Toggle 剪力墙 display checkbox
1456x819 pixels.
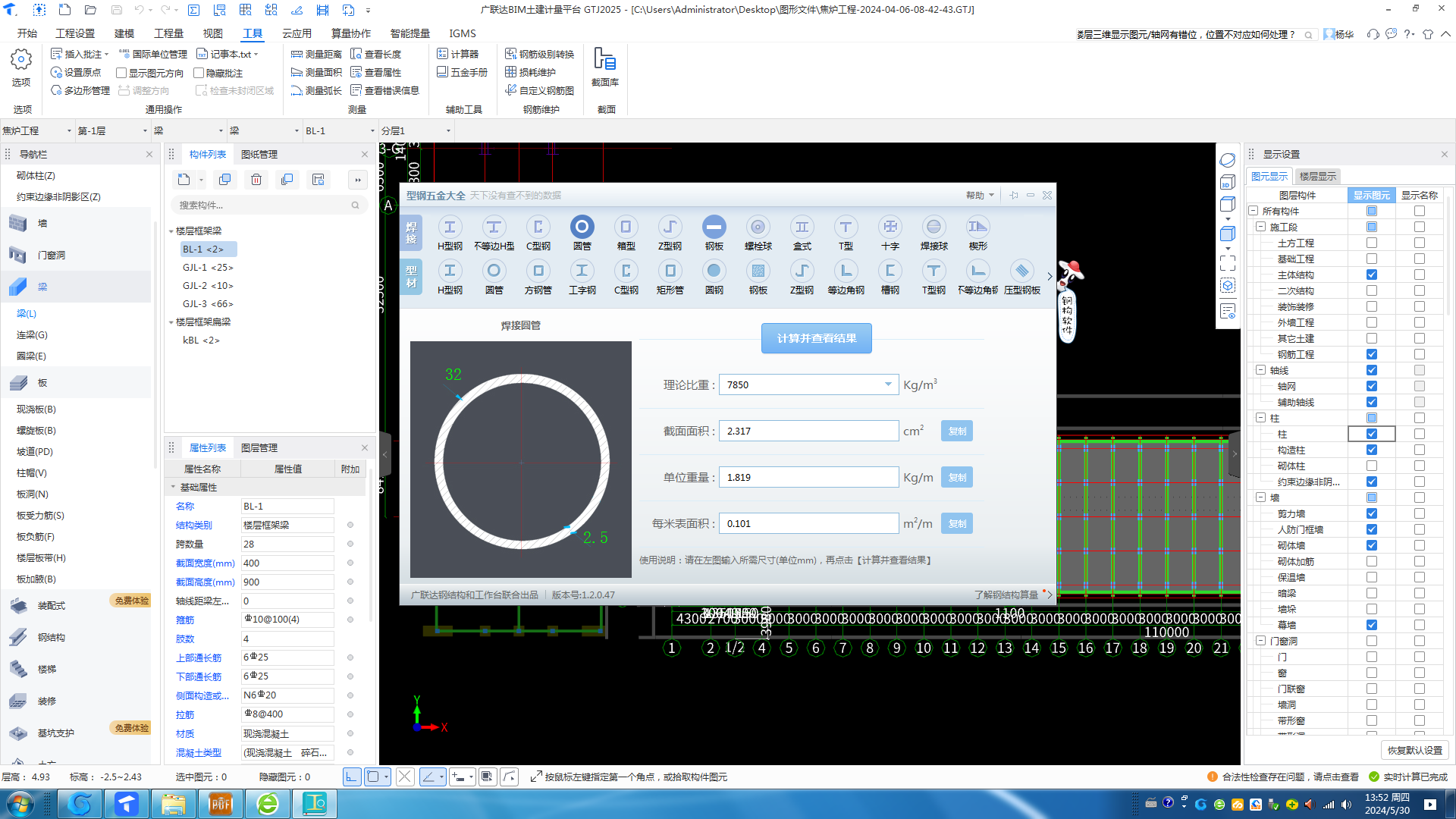[1371, 513]
